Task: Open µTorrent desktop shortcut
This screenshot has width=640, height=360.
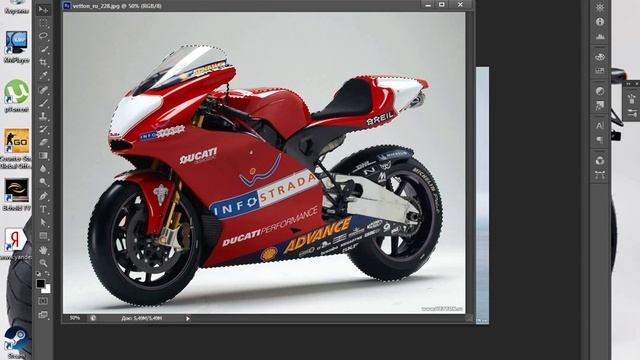Action: pyautogui.click(x=16, y=96)
